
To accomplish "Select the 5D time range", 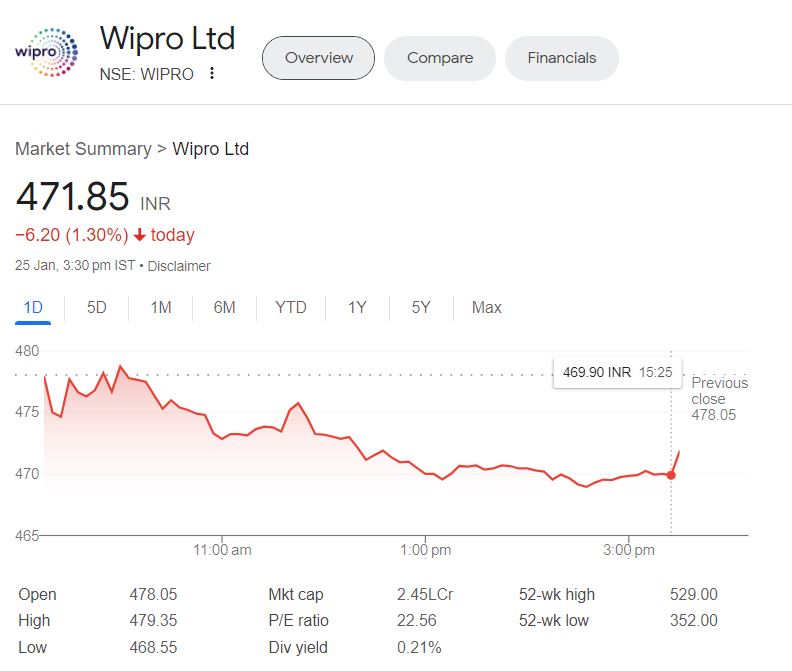I will (97, 307).
